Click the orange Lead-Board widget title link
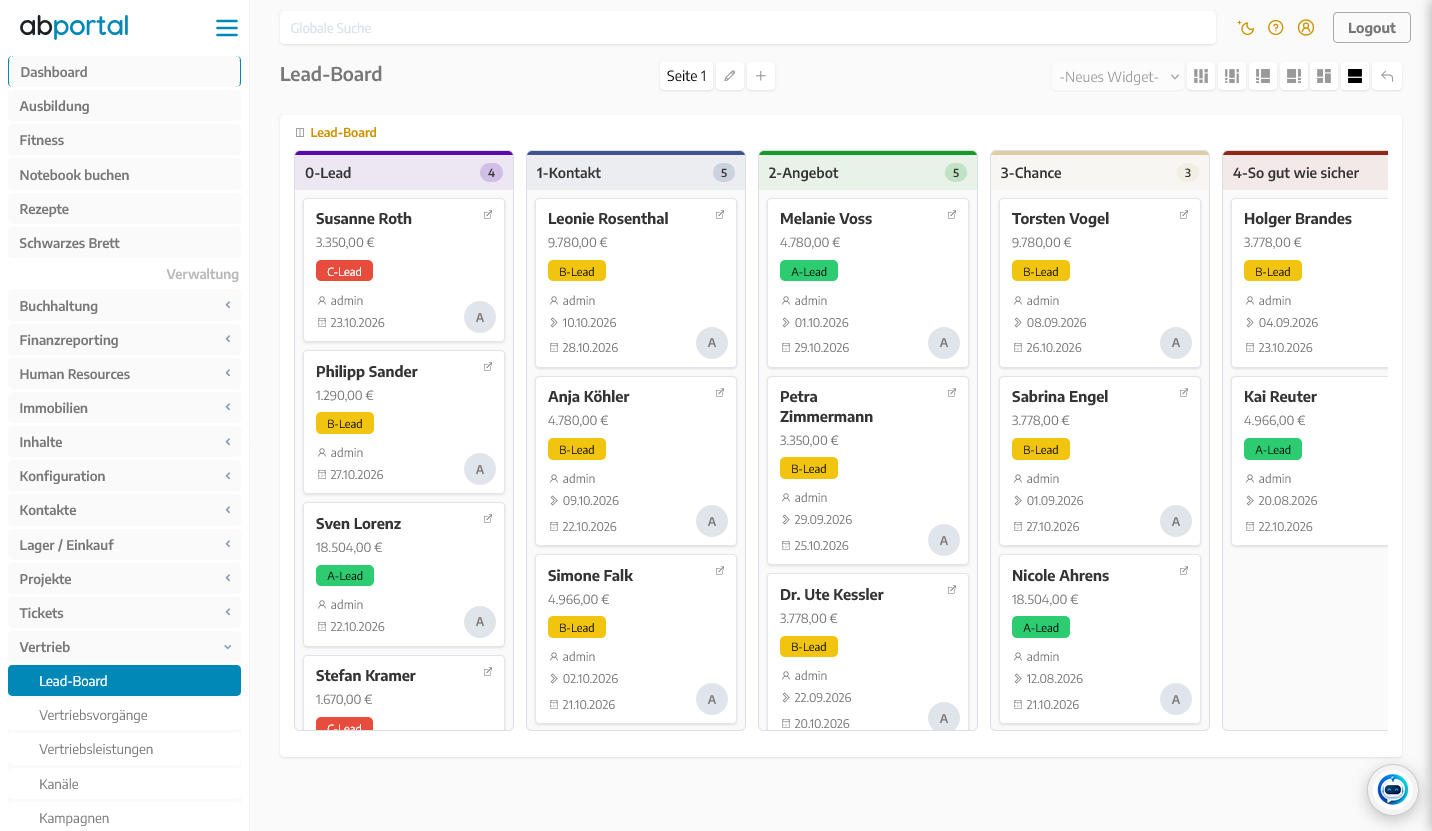 343,132
